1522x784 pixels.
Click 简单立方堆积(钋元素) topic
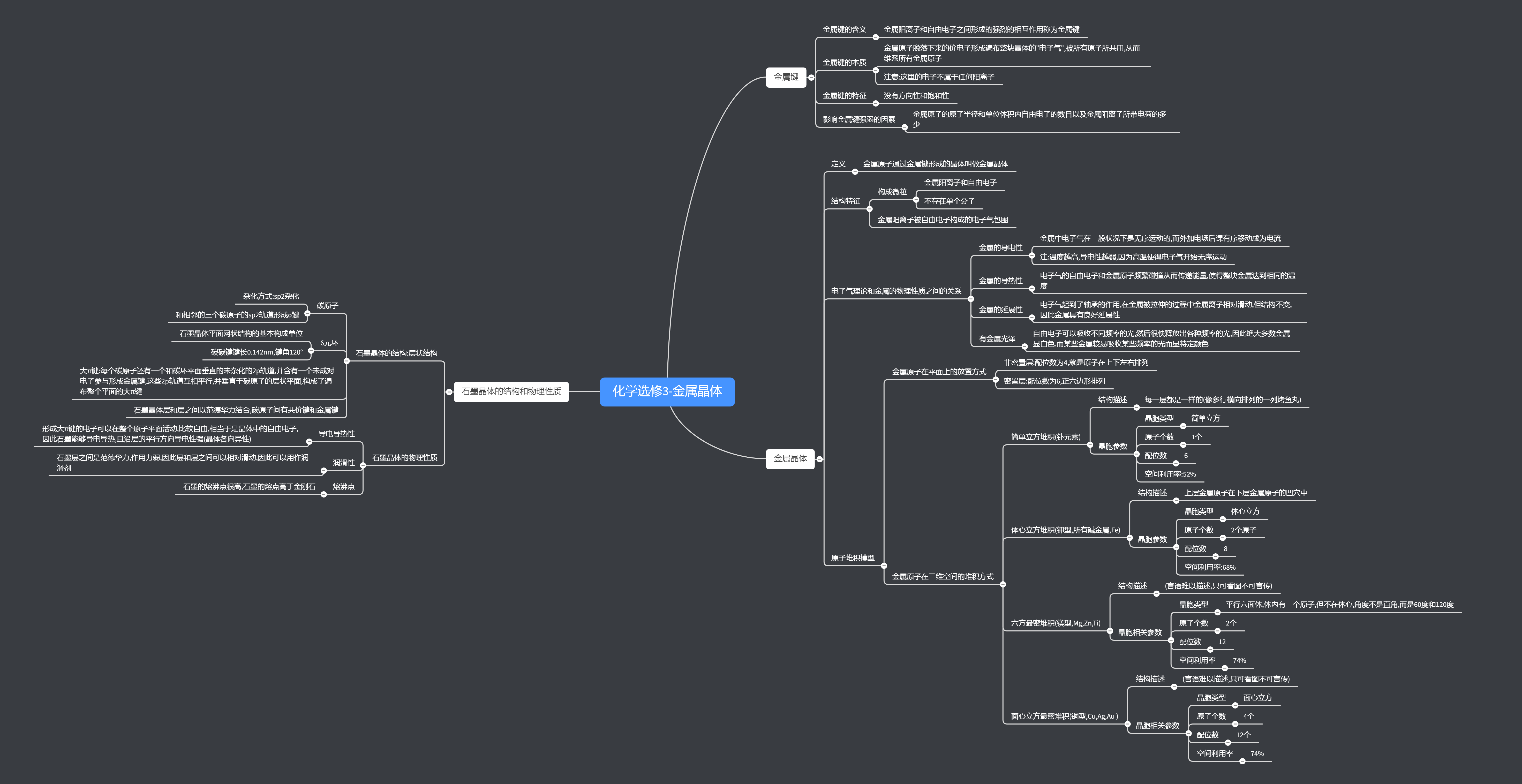tap(1045, 437)
